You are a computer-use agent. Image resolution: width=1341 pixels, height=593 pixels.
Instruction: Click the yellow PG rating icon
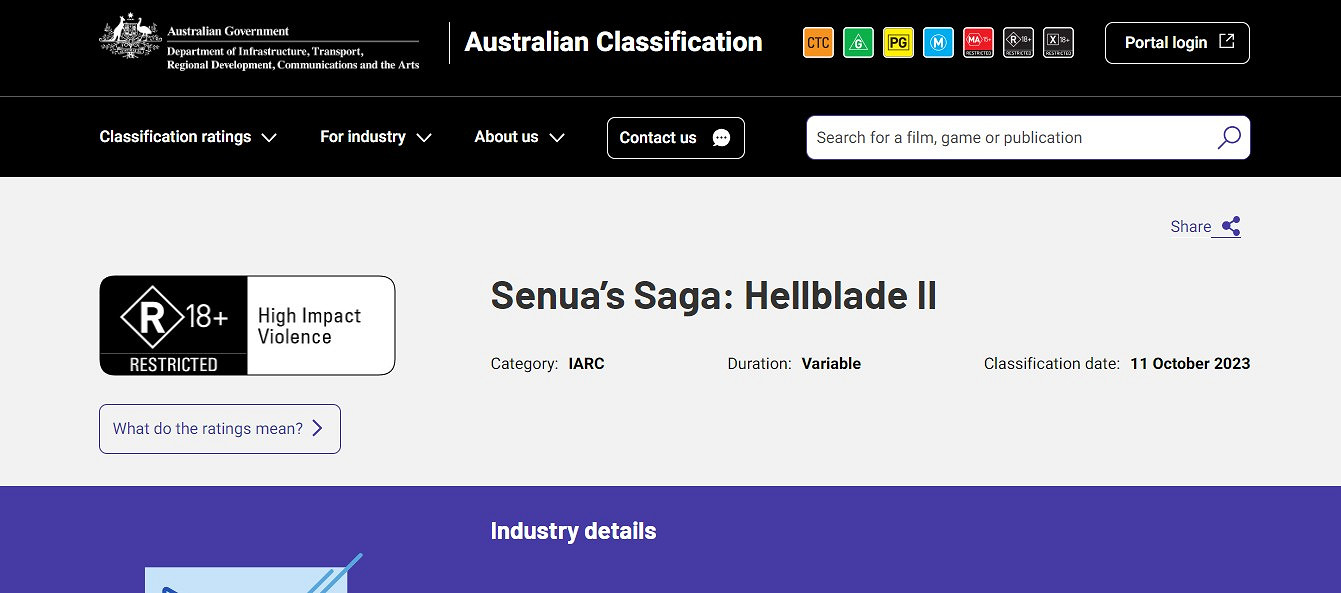pos(898,43)
